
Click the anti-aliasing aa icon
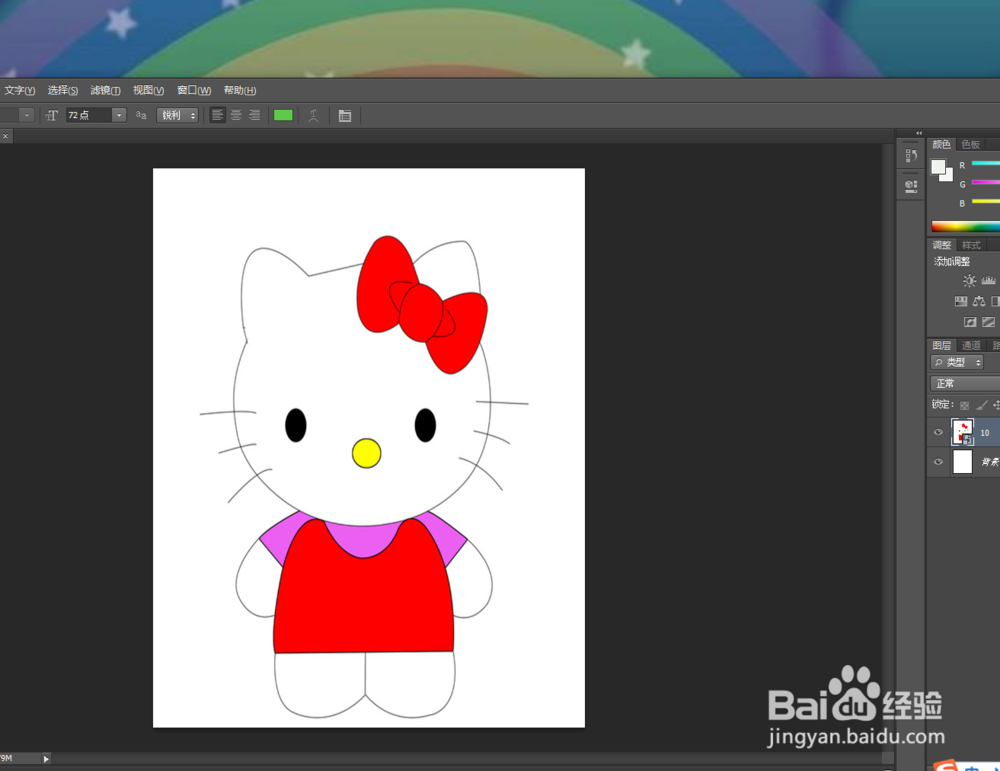(141, 115)
